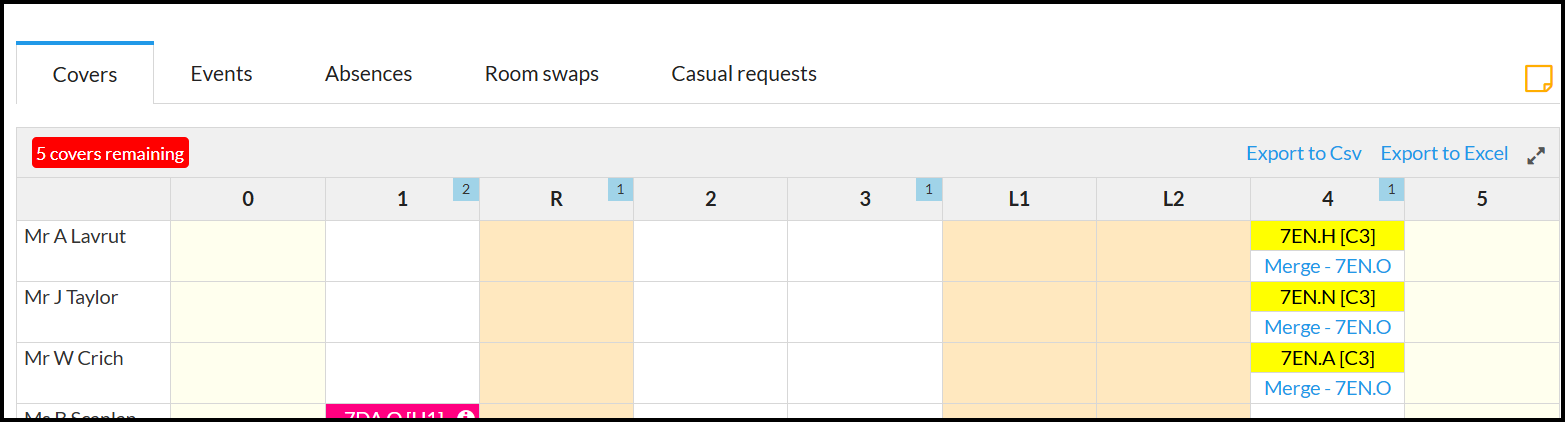Open the Absences tab
1565x422 pixels.
pyautogui.click(x=368, y=74)
